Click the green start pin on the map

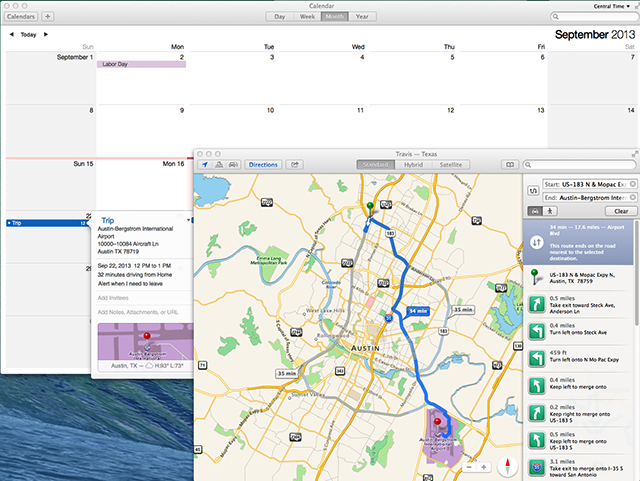[370, 208]
